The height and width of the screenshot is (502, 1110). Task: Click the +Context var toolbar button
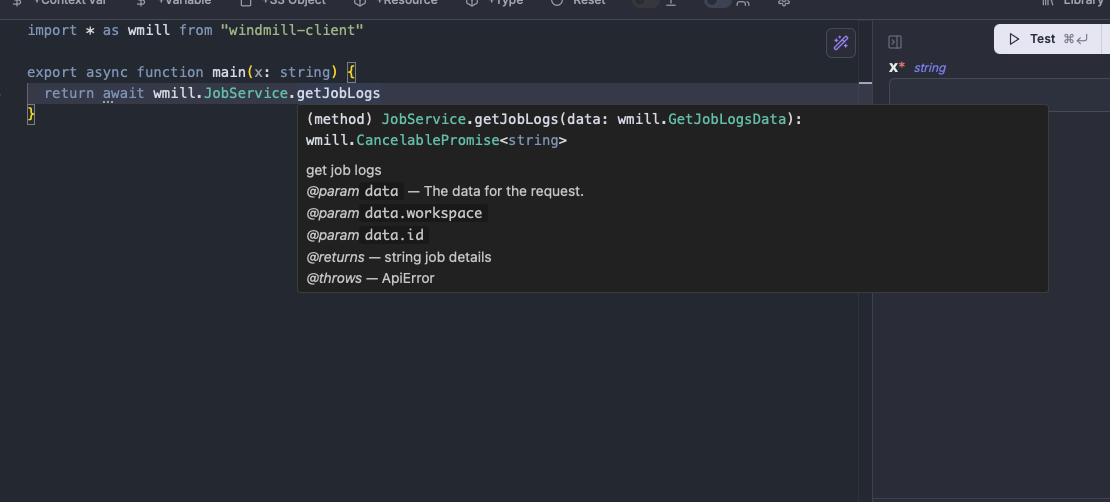(x=59, y=3)
